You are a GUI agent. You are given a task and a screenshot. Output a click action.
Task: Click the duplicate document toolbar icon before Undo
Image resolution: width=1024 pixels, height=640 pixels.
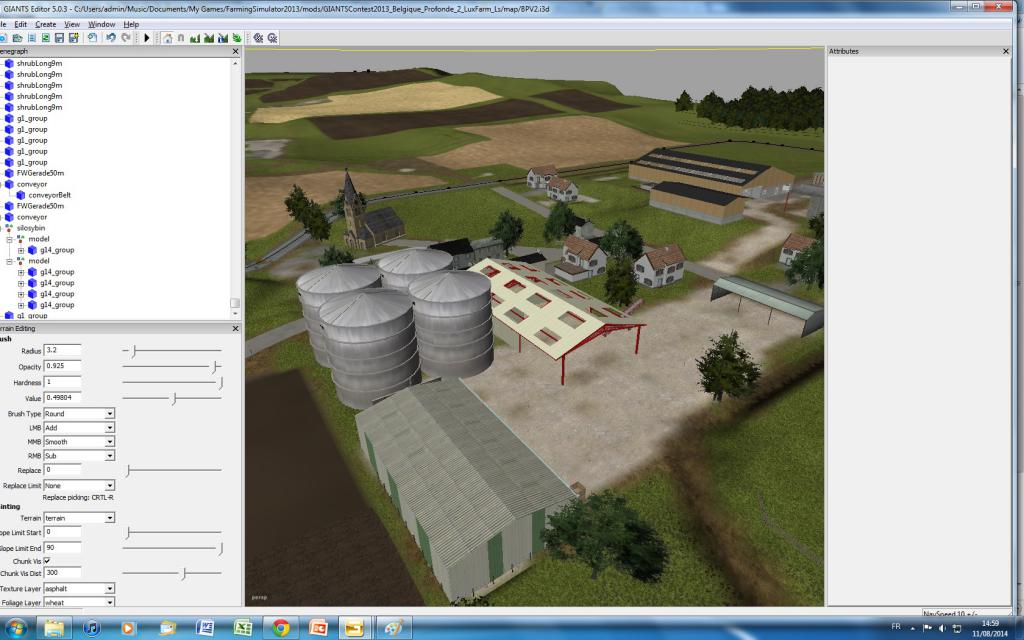[x=92, y=38]
